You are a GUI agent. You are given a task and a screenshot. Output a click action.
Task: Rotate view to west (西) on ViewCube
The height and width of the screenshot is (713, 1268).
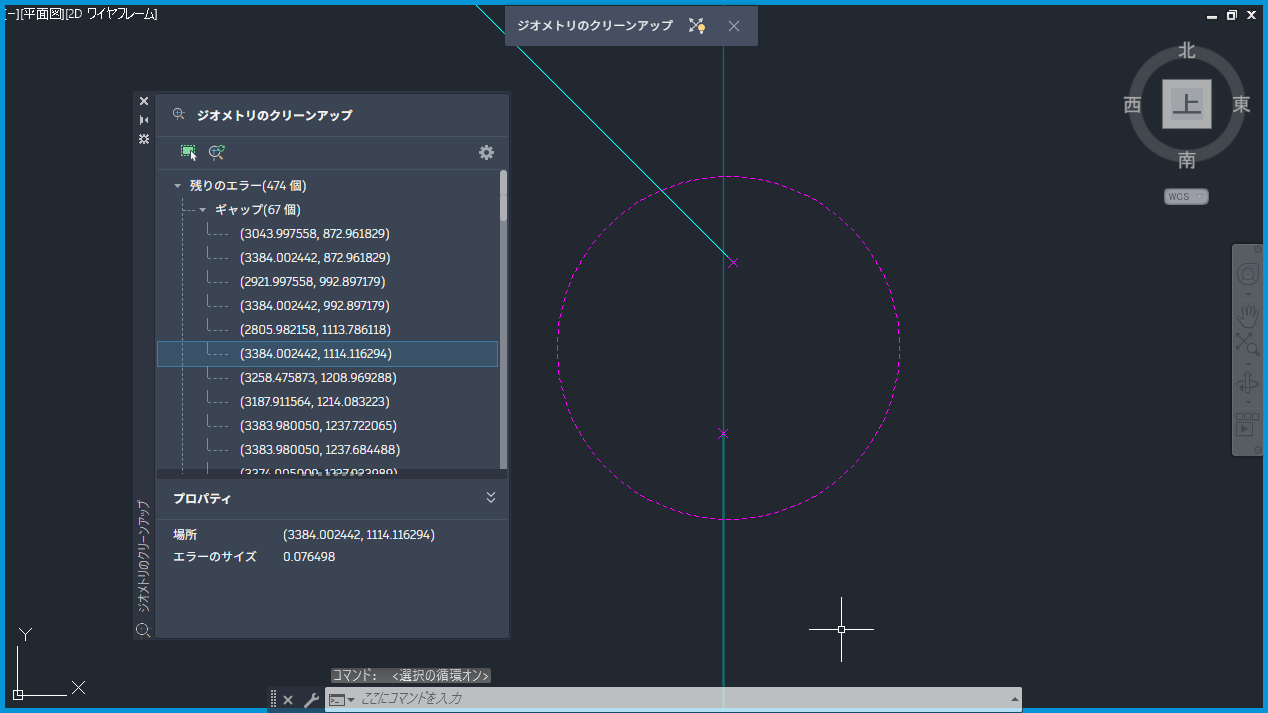click(1132, 105)
